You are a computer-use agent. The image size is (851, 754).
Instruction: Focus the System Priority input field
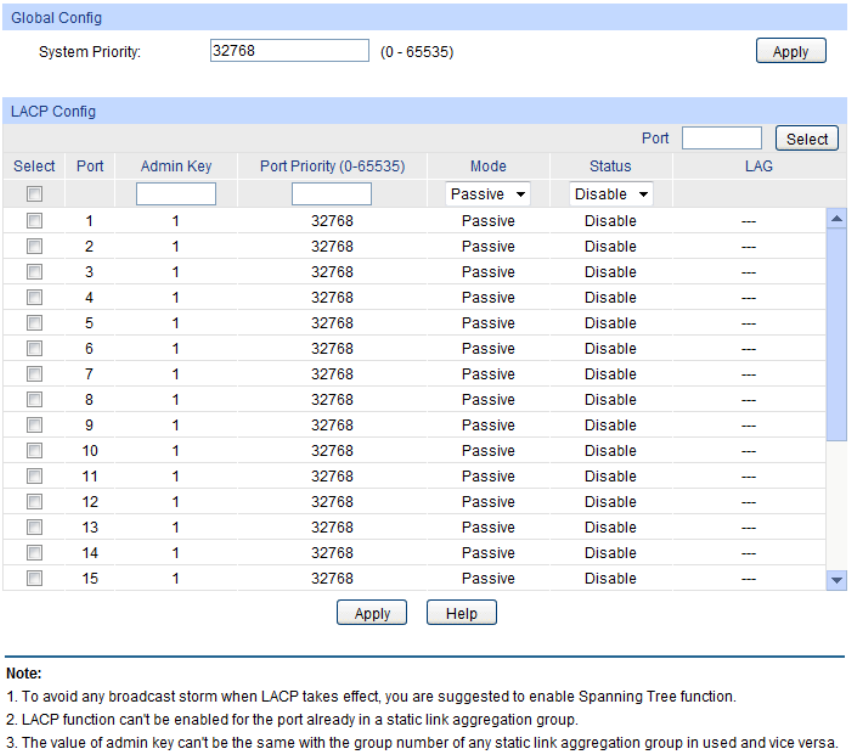(x=289, y=51)
